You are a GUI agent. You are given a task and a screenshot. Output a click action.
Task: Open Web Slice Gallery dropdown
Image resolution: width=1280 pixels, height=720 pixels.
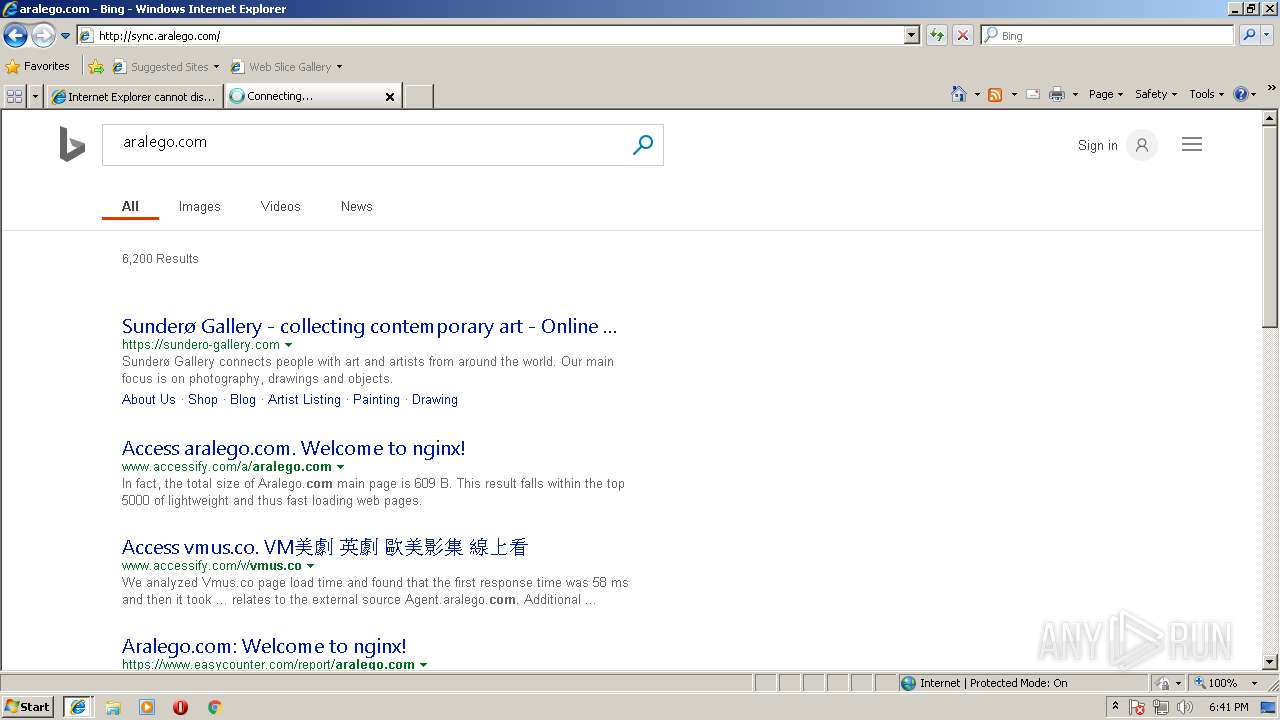click(286, 67)
